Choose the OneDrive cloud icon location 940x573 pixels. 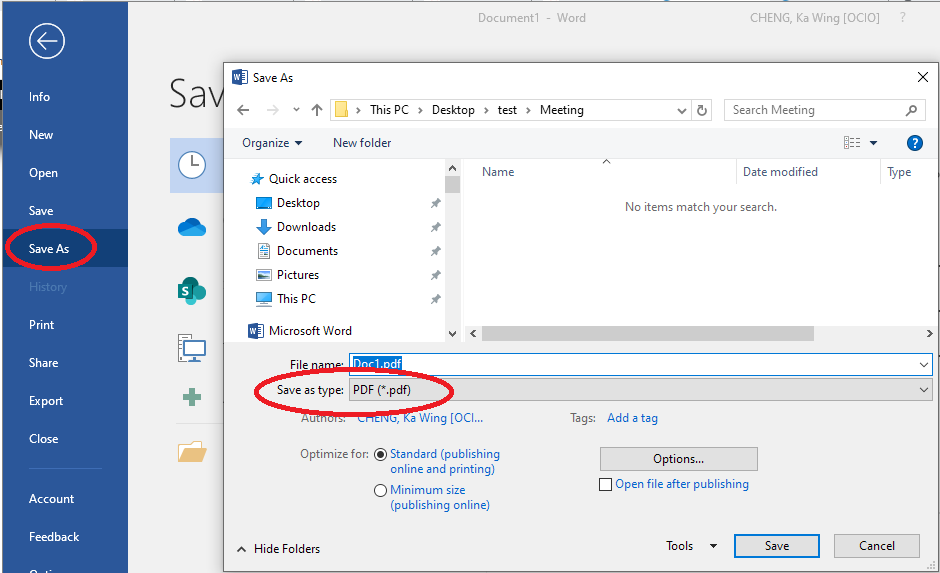tap(192, 228)
